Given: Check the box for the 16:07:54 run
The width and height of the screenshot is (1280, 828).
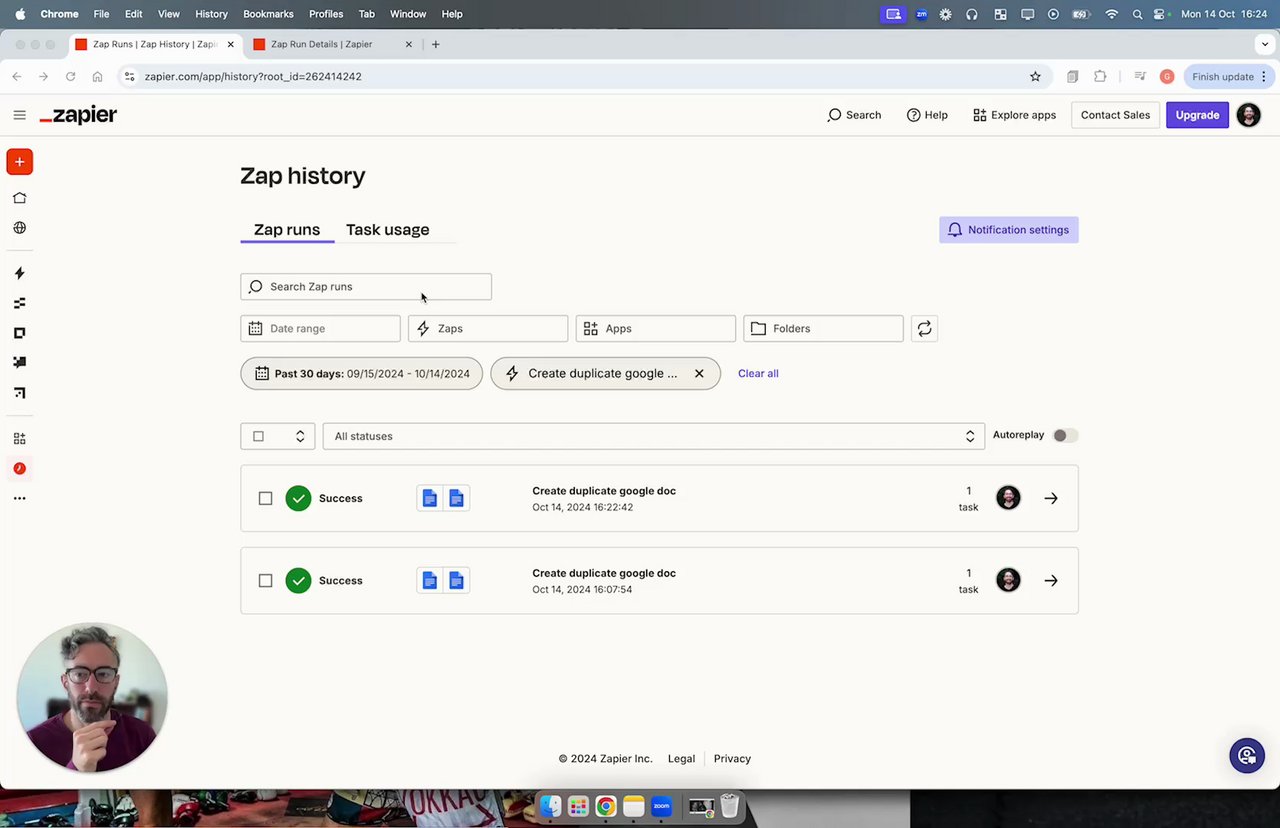Looking at the screenshot, I should tap(265, 580).
